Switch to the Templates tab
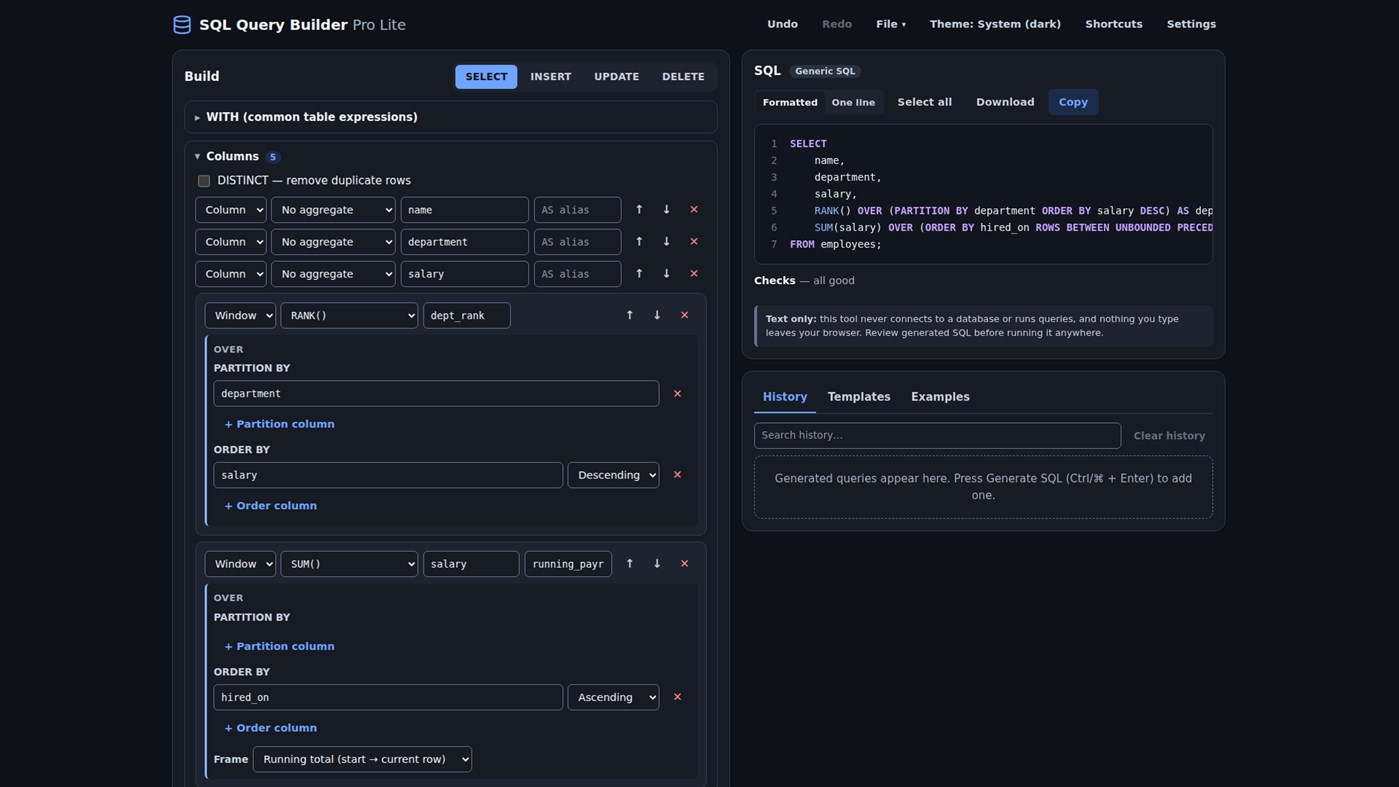1399x787 pixels. 859,397
